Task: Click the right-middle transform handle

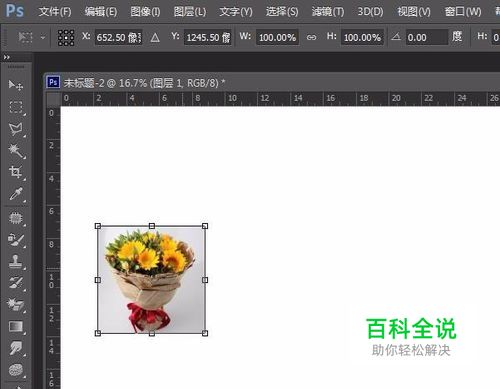Action: coord(205,280)
